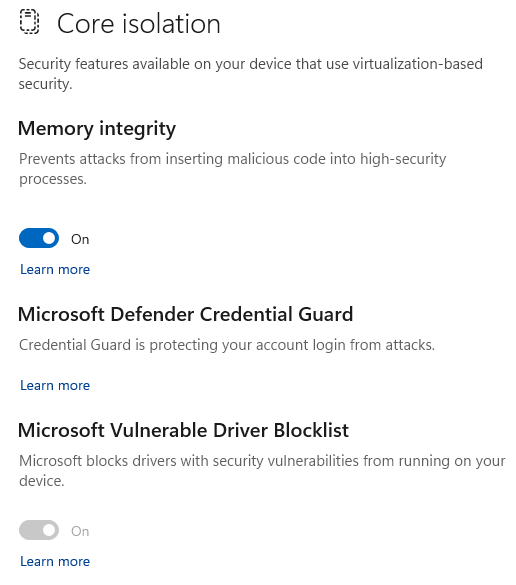516x585 pixels.
Task: Open Learn more under Credential Guard
Action: point(55,385)
